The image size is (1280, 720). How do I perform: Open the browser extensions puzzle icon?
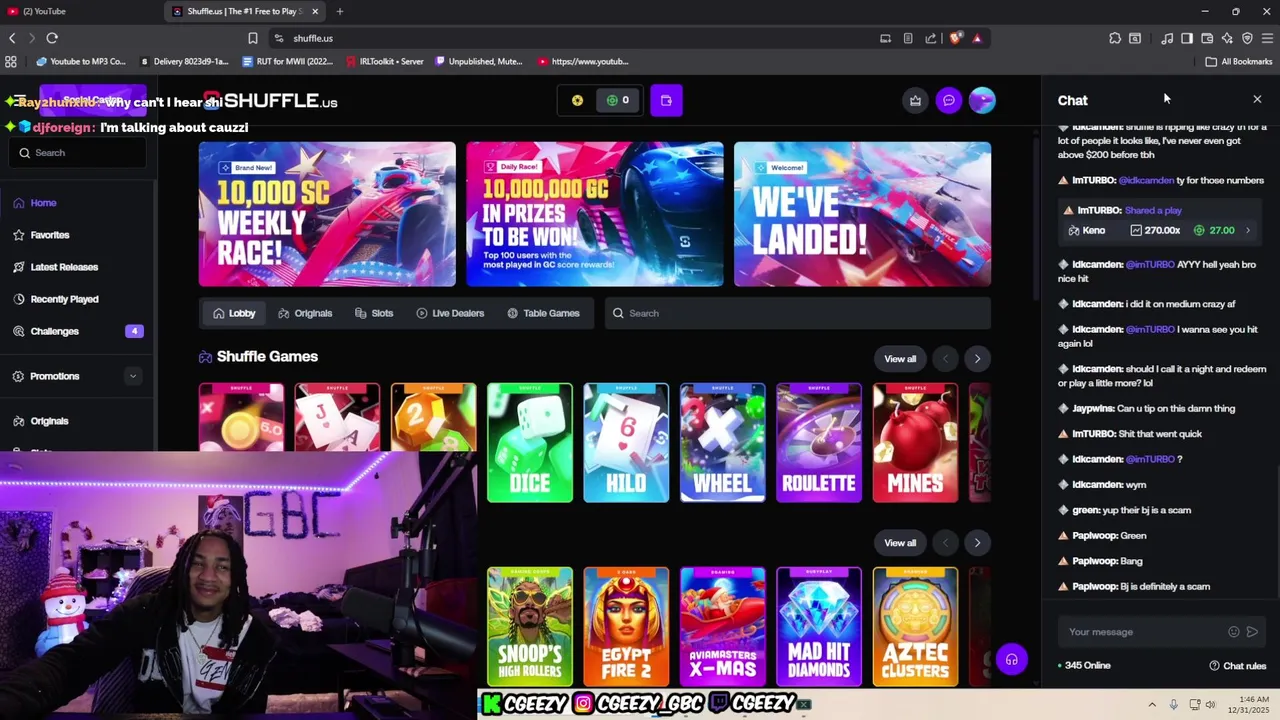1115,38
